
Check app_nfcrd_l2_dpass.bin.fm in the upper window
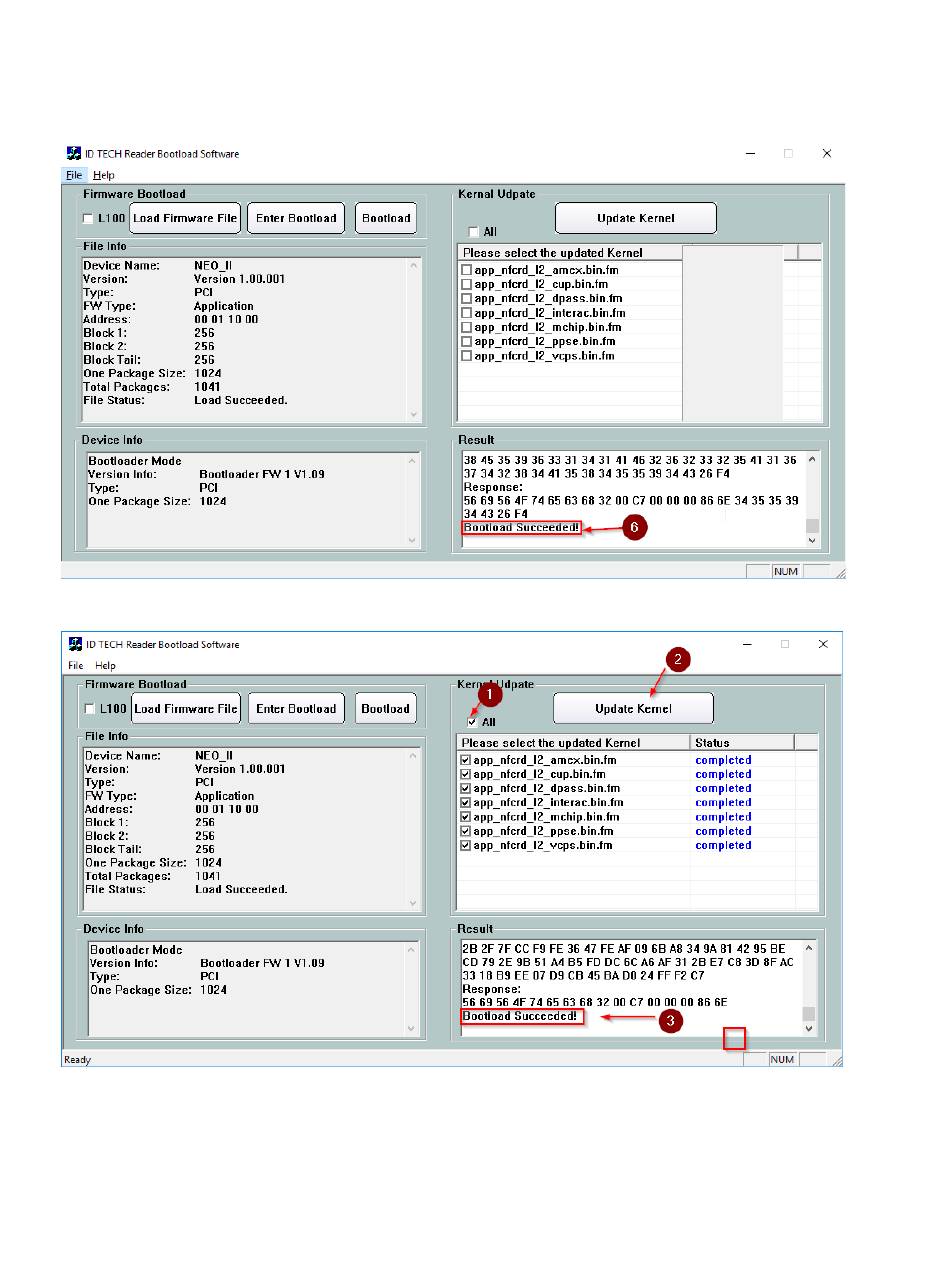(x=466, y=298)
